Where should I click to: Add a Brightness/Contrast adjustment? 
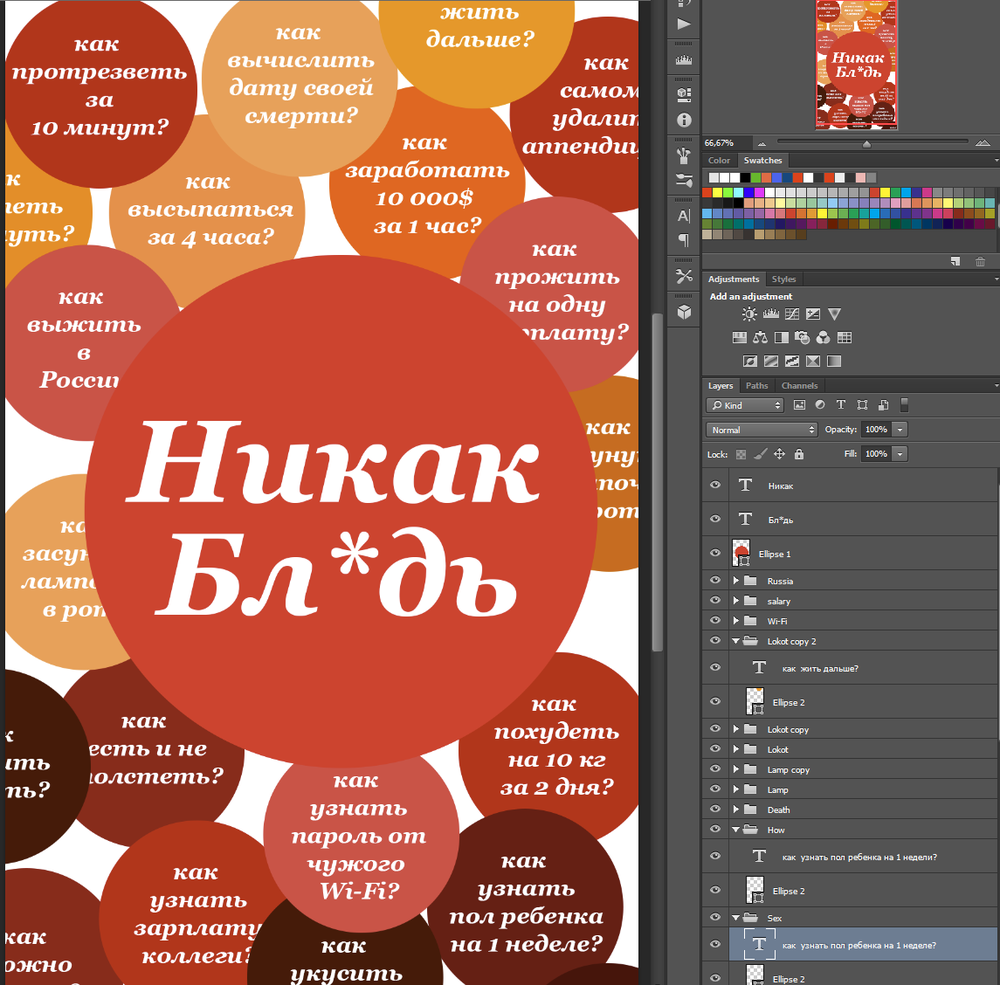click(x=750, y=314)
